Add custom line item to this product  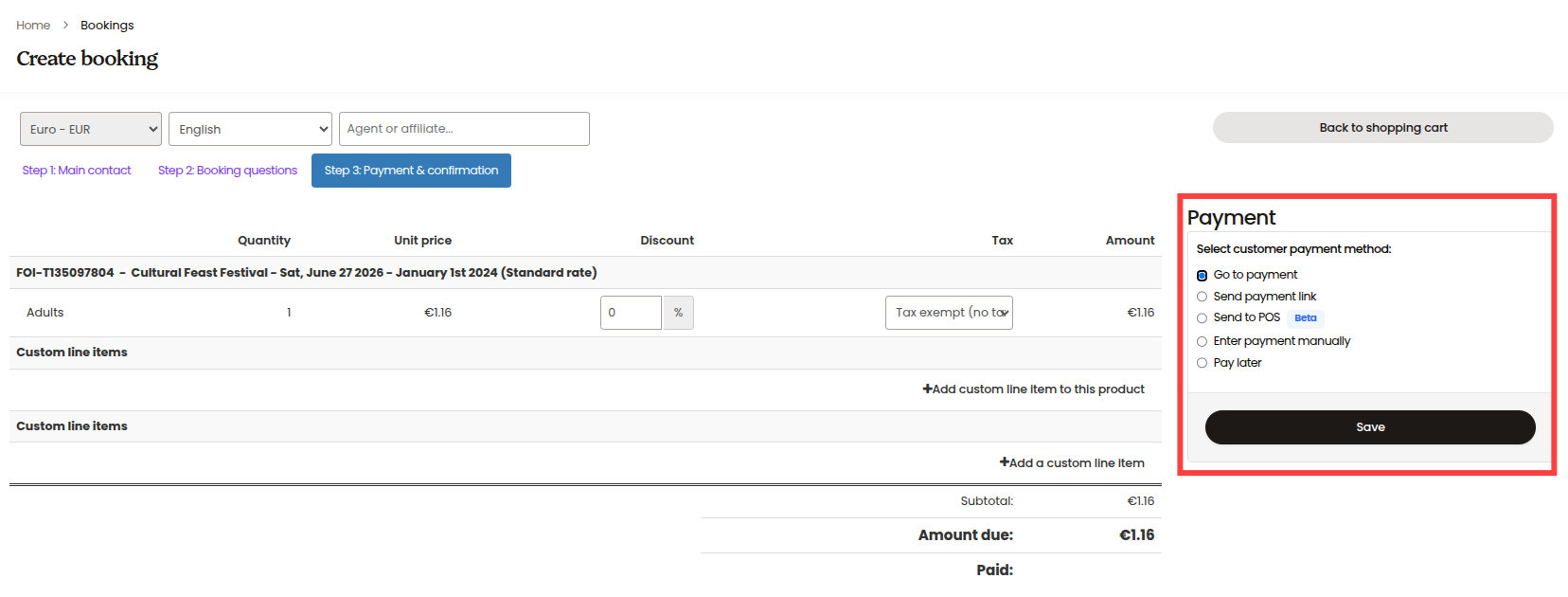point(1033,389)
